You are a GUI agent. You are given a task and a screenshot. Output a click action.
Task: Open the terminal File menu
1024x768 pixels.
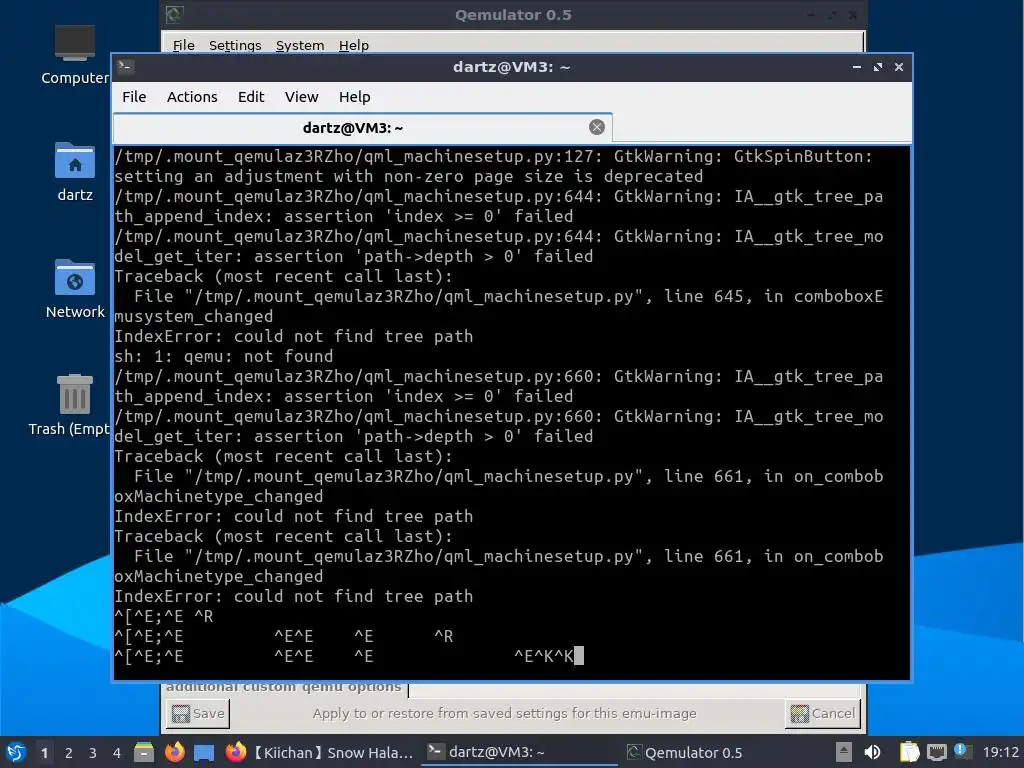click(134, 97)
